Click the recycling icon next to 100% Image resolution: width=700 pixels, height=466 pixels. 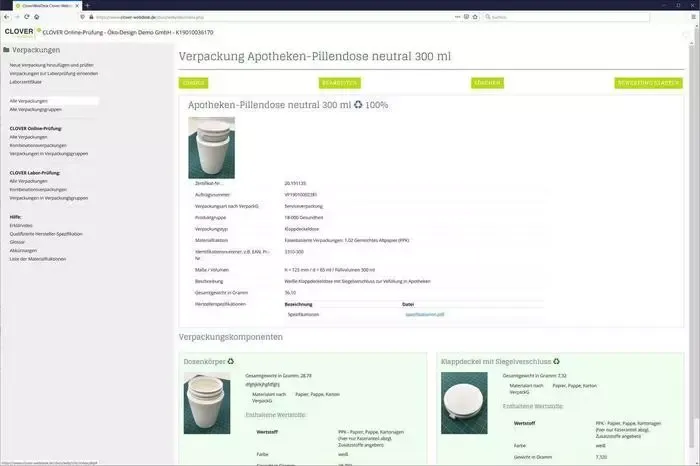[x=358, y=104]
